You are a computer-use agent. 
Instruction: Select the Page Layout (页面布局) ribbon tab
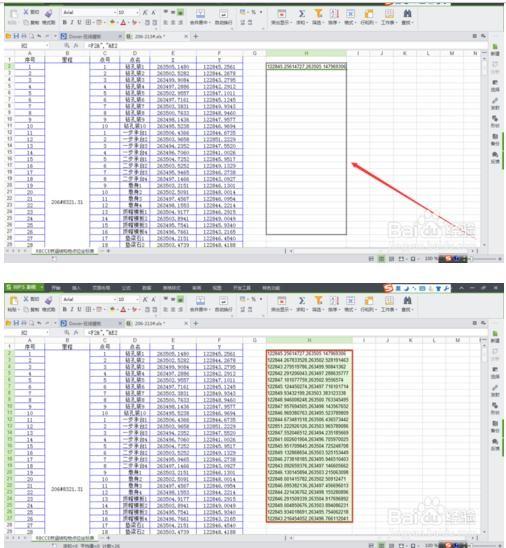click(101, 288)
